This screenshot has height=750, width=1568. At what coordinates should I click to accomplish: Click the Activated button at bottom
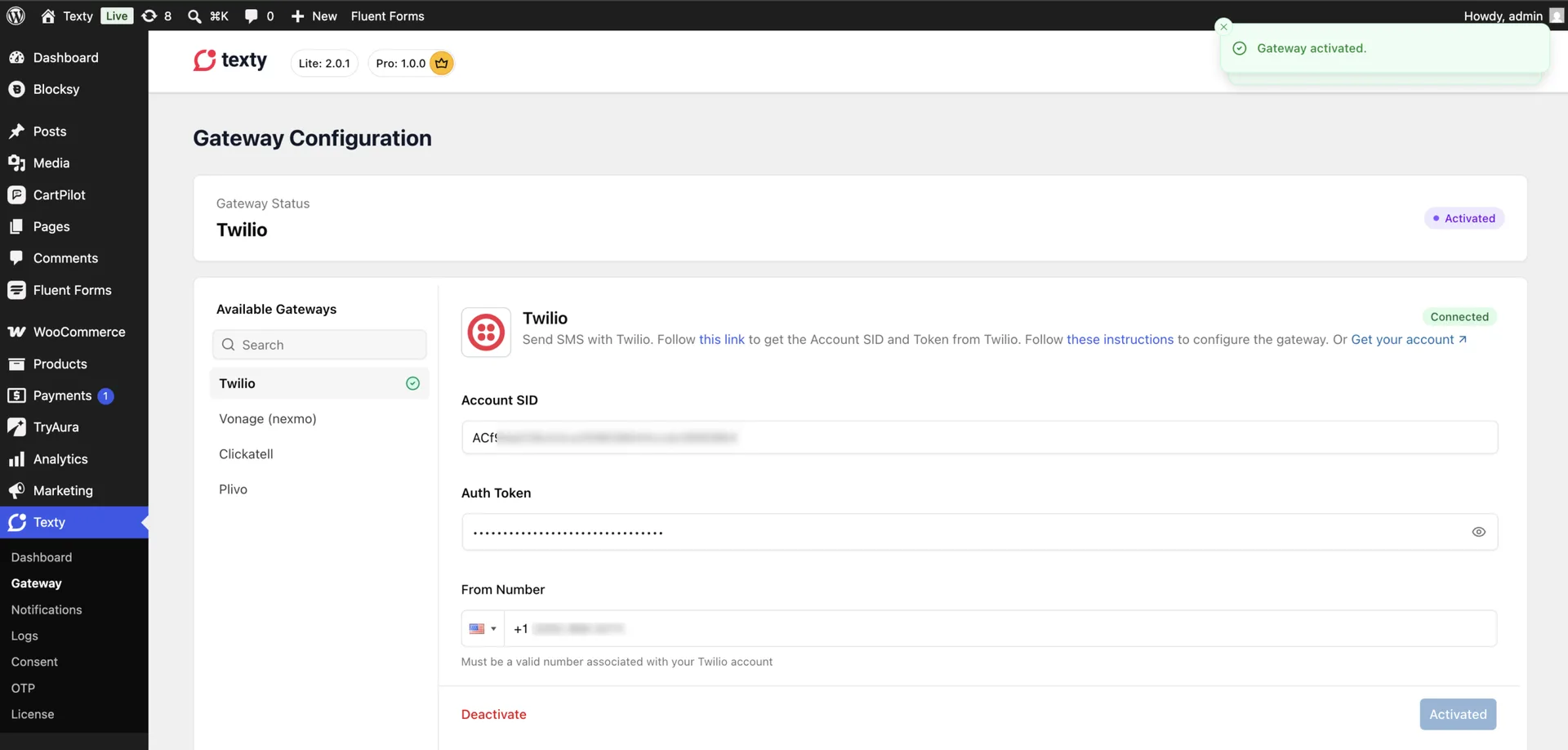click(1458, 714)
